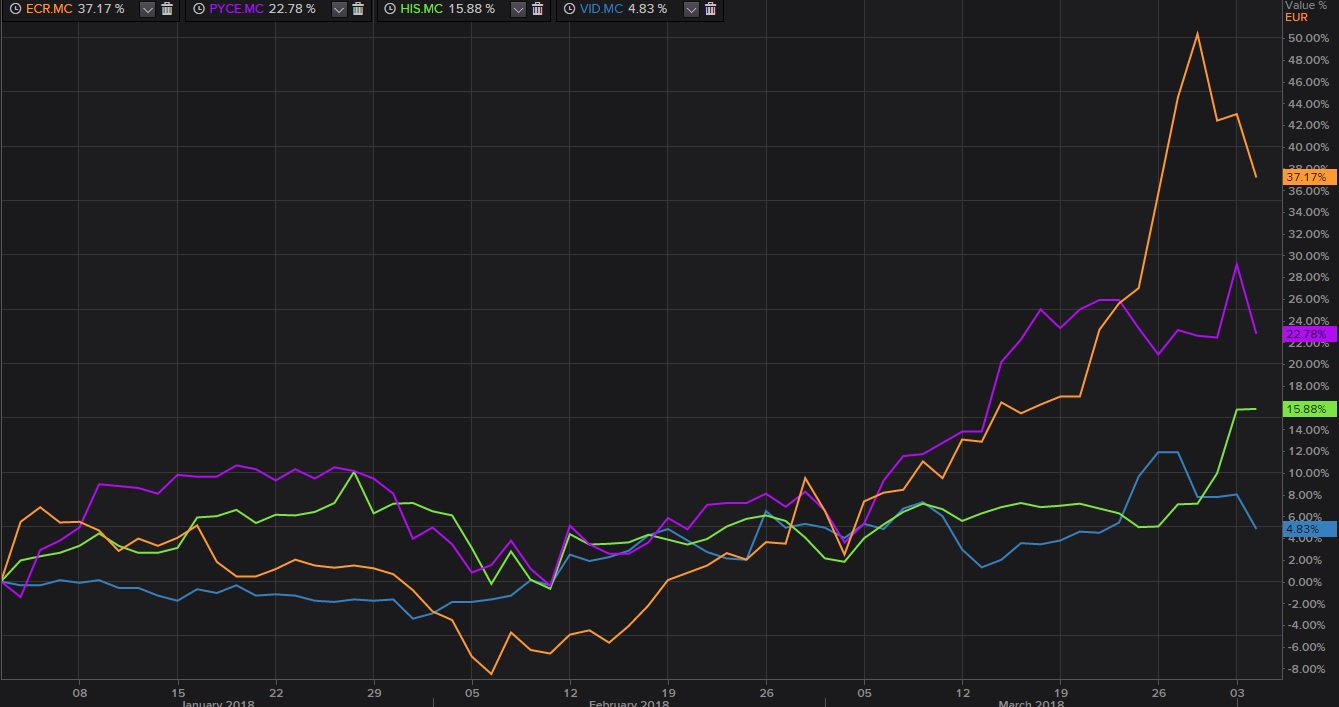Click the EUR currency label
1339x707 pixels.
(1296, 17)
